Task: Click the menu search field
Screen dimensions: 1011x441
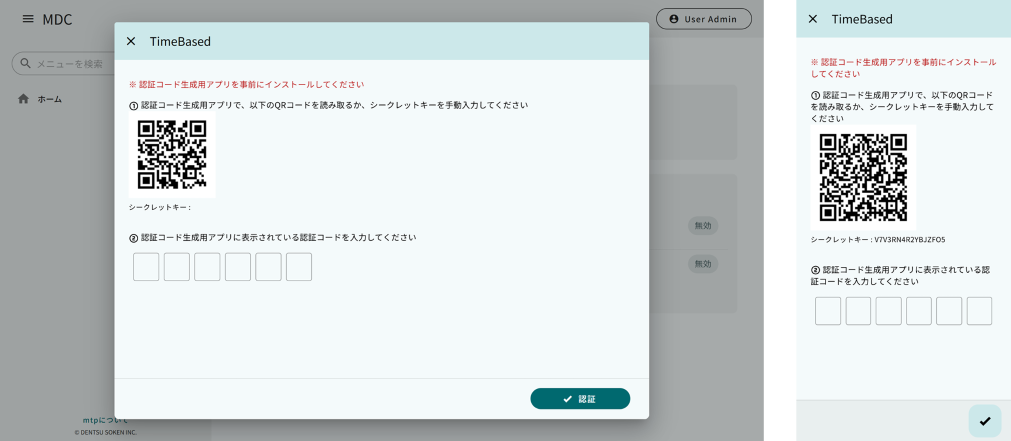Action: [x=63, y=64]
